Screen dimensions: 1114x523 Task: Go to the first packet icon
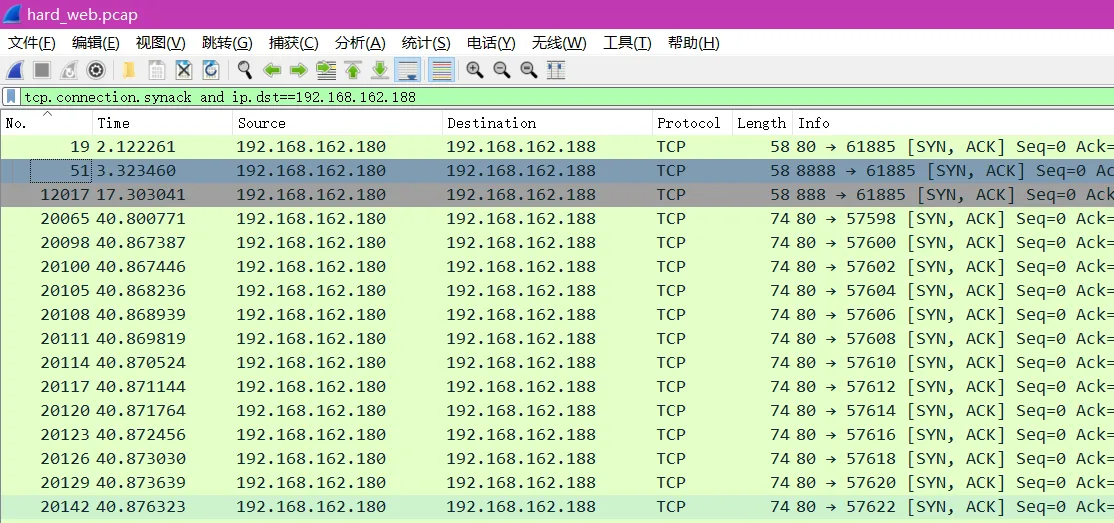(x=353, y=70)
